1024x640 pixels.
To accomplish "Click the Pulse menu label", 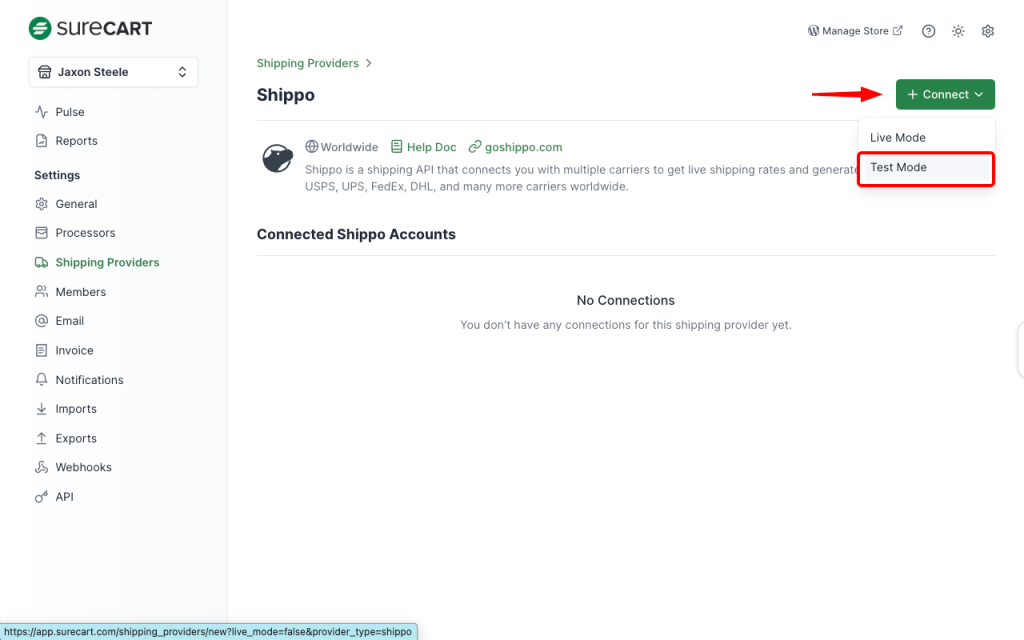I will coord(70,112).
